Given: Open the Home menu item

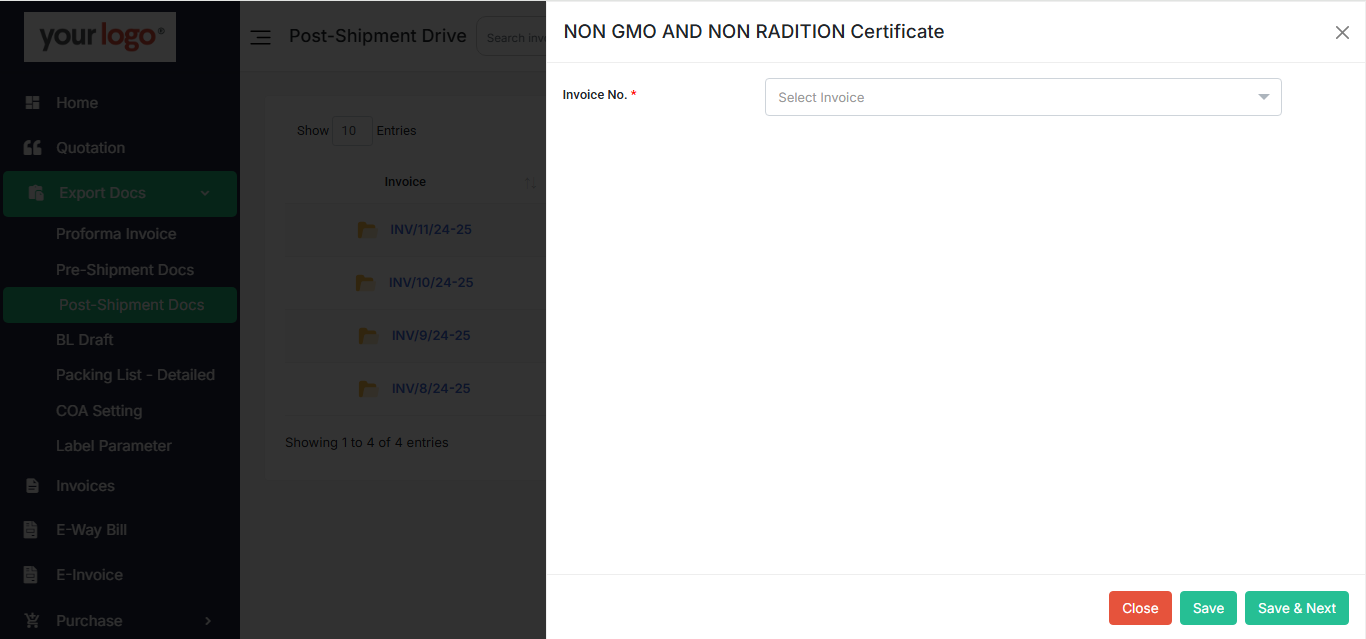Looking at the screenshot, I should point(77,103).
